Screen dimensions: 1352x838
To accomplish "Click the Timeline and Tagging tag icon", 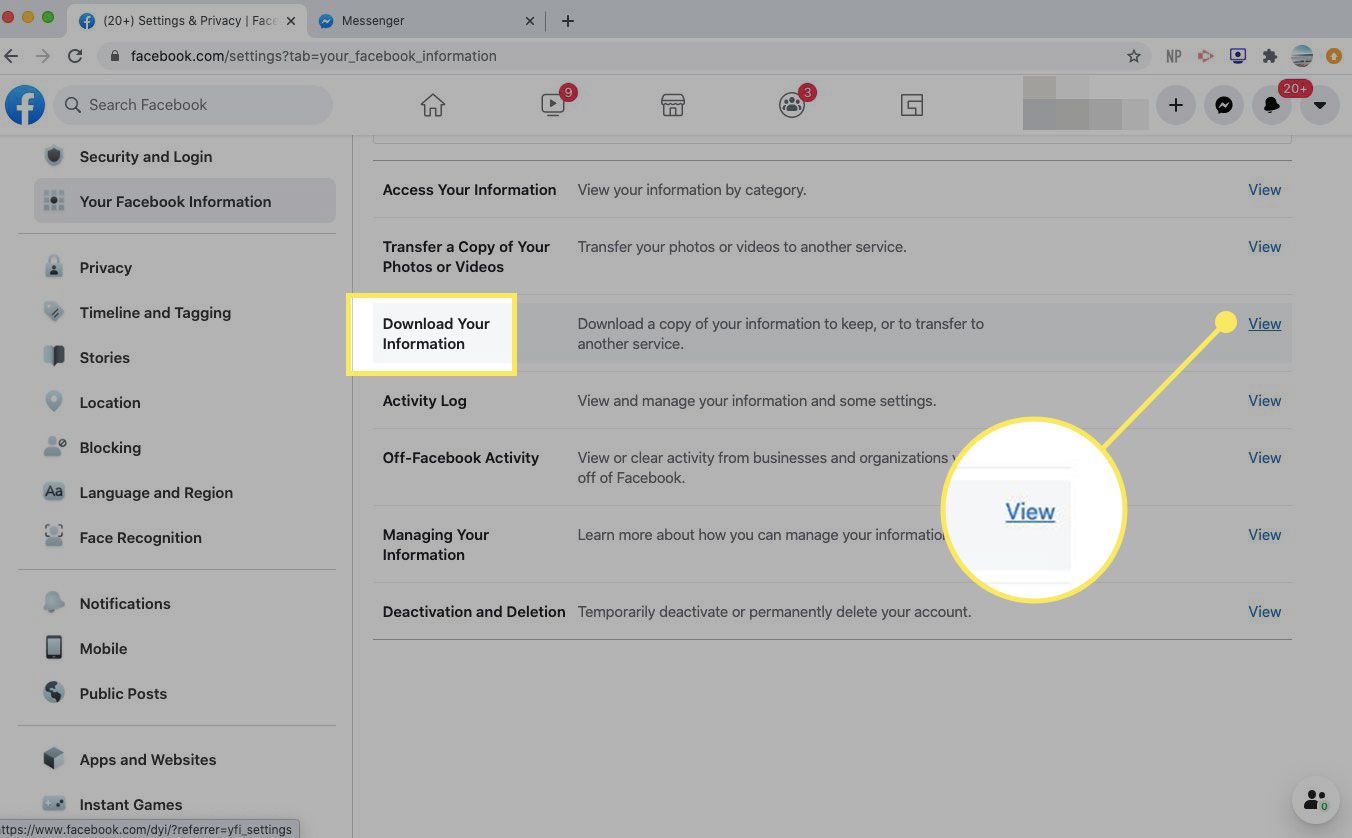I will point(54,312).
